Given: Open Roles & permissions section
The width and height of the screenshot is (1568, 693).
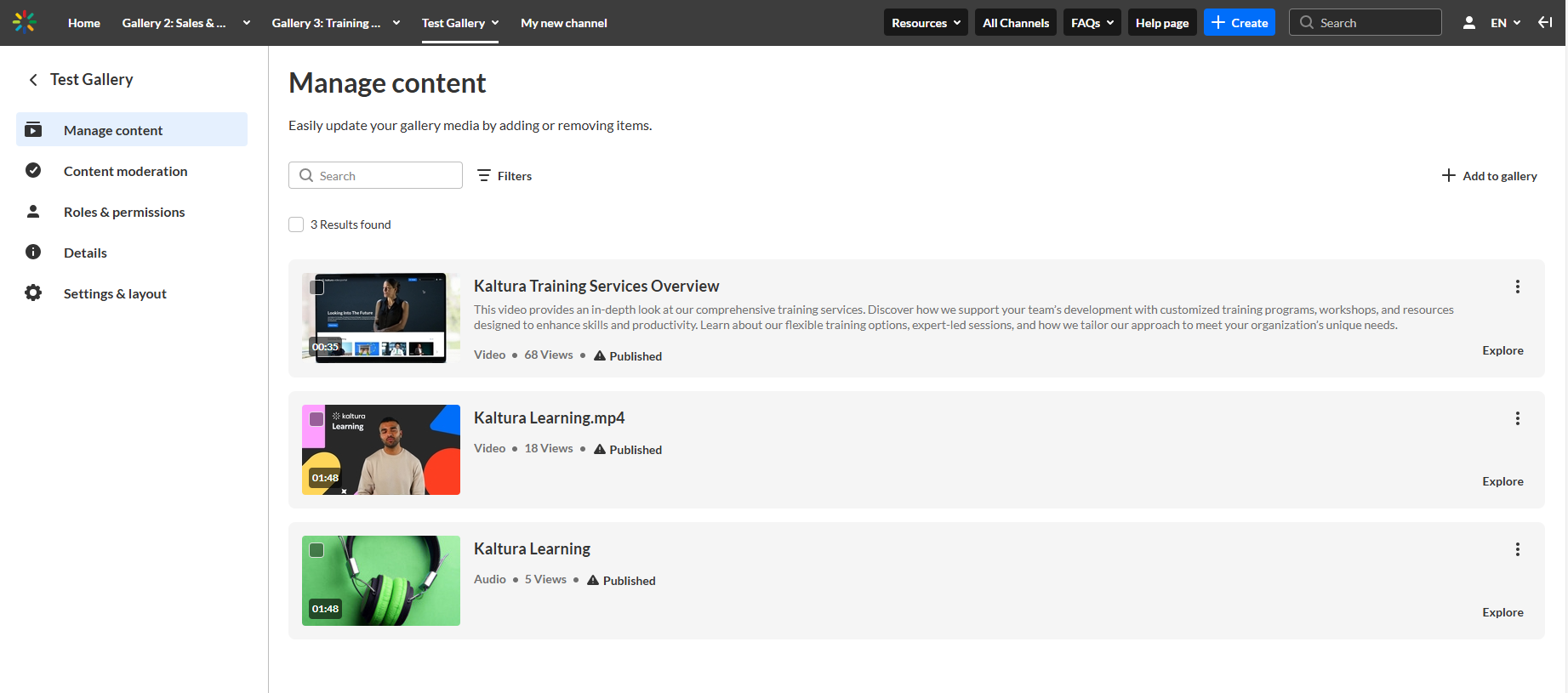Looking at the screenshot, I should click(x=132, y=212).
